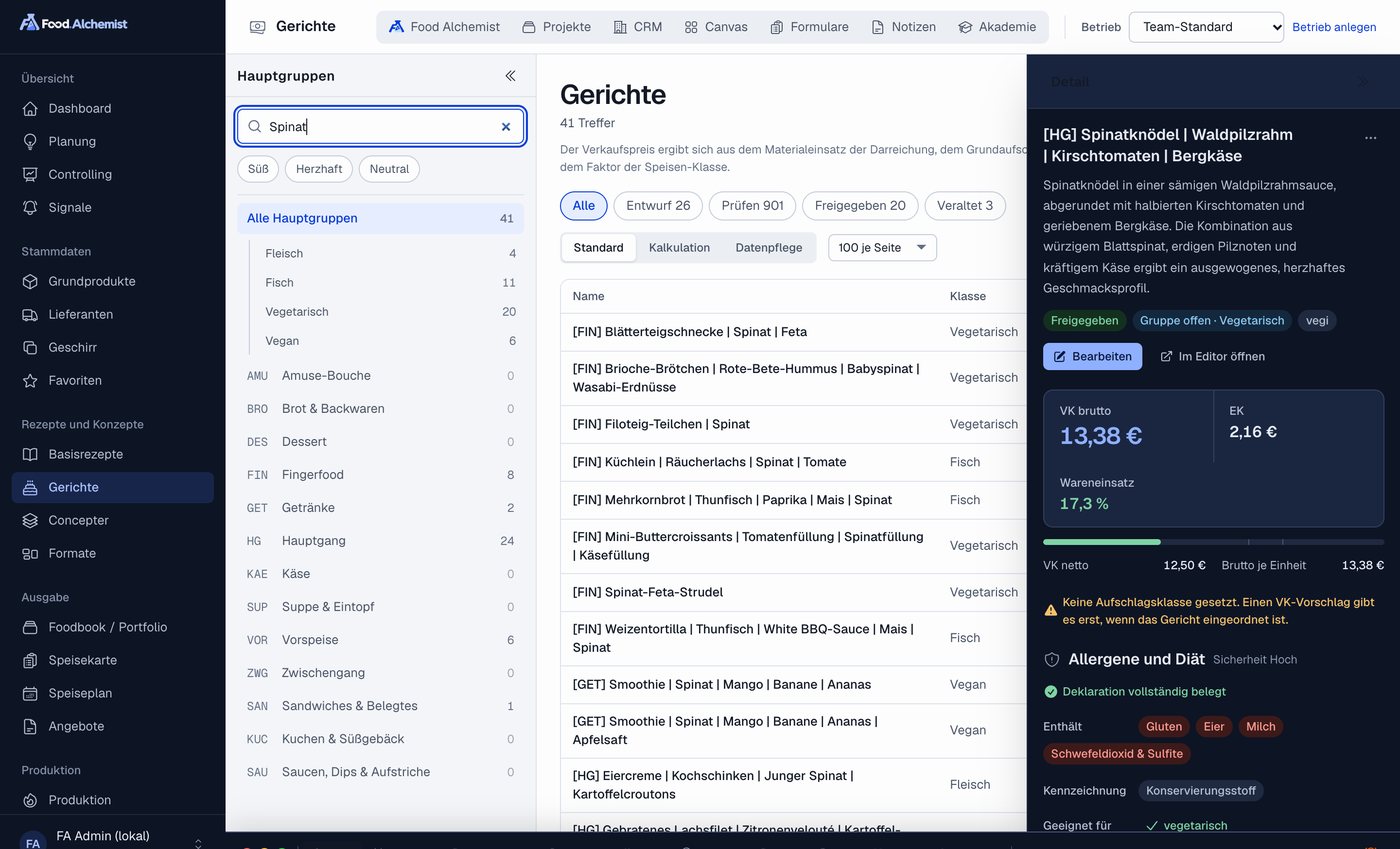
Task: Click the Bearbeiten button
Action: click(1092, 357)
